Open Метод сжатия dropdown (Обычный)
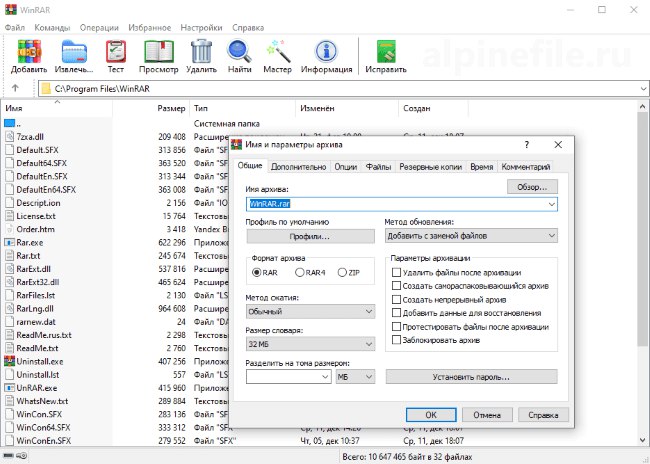The height and width of the screenshot is (464, 650). [x=310, y=311]
